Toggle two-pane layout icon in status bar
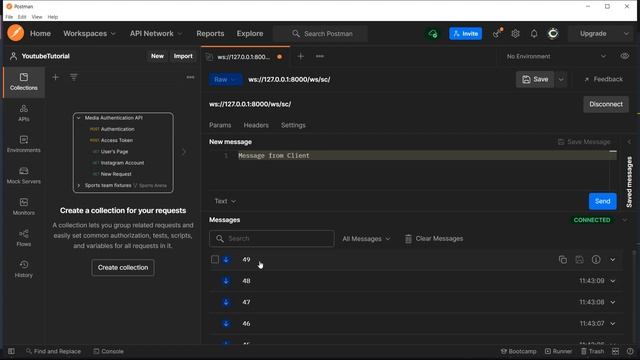This screenshot has width=640, height=360. [x=616, y=351]
